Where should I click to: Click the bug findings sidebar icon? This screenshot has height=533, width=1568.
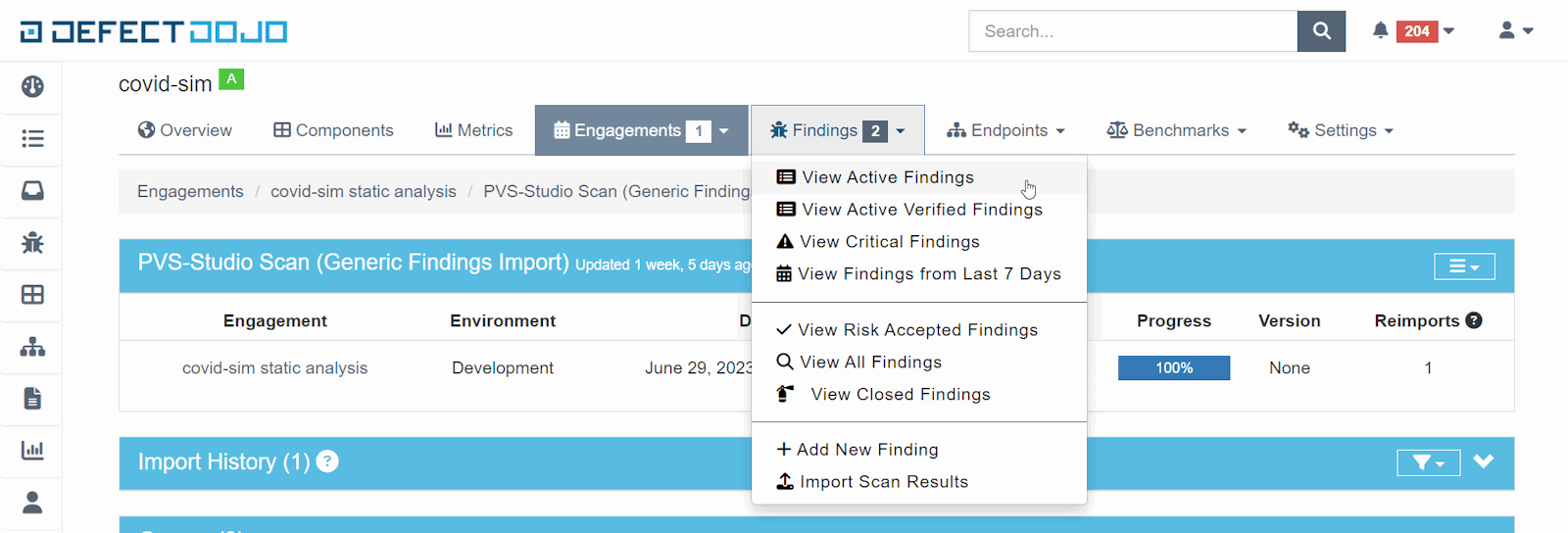click(x=32, y=242)
